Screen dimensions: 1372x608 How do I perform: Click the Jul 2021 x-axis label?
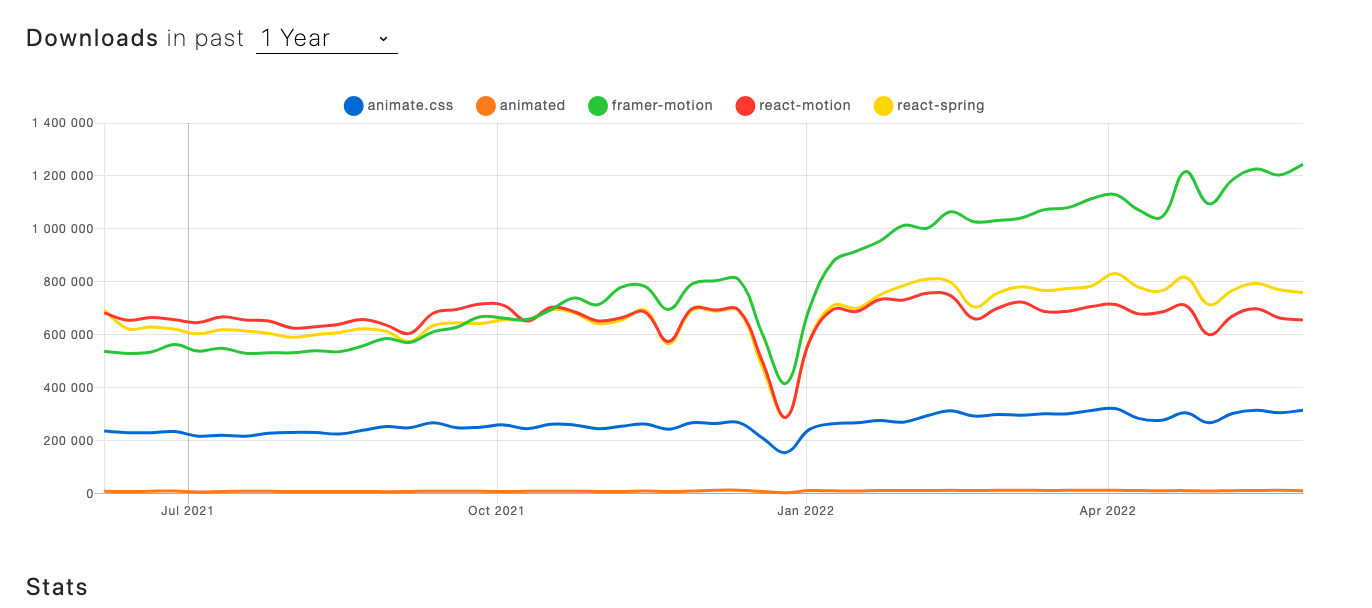tap(187, 511)
